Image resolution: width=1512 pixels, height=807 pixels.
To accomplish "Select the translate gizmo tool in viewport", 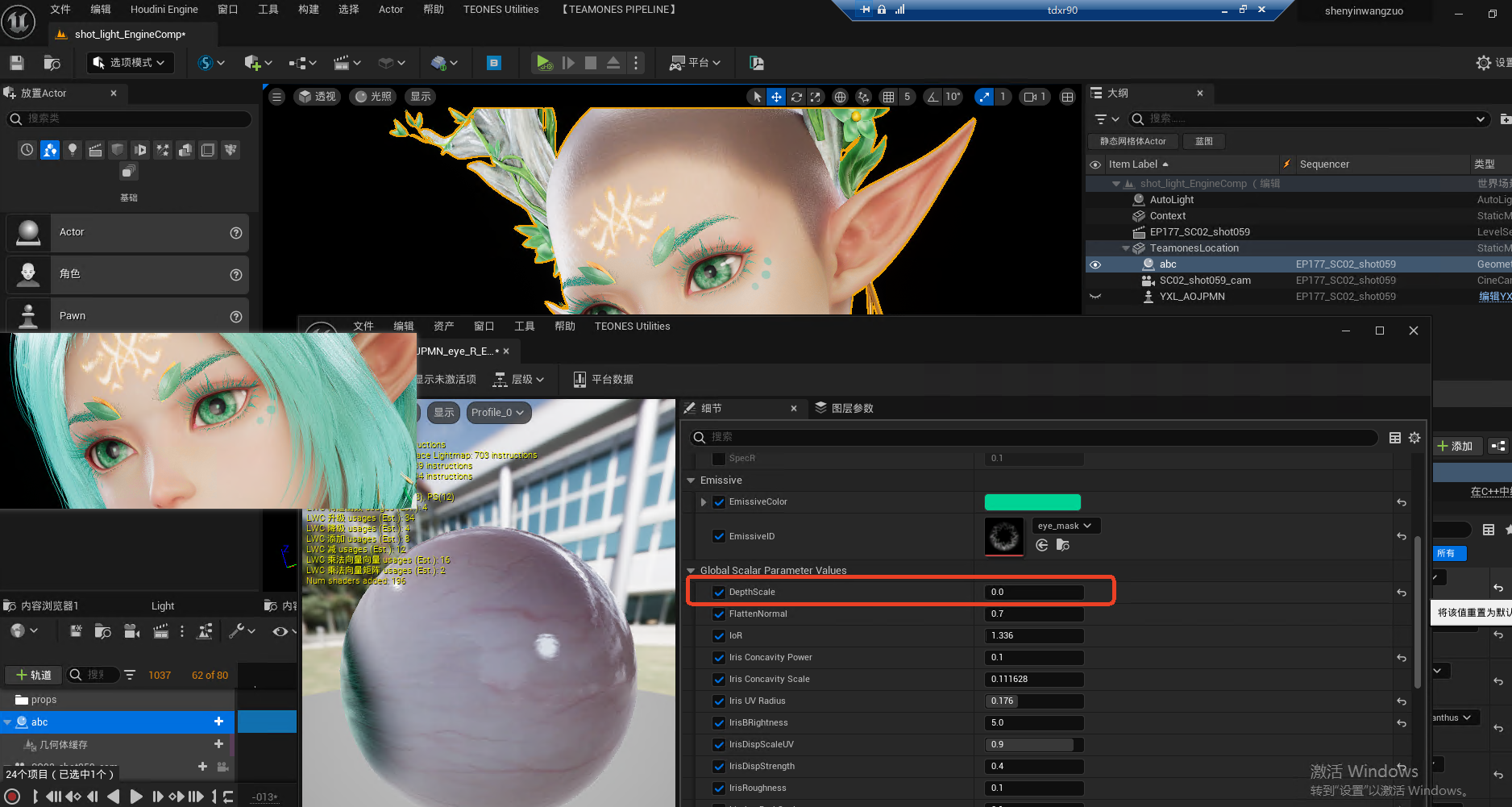I will [776, 97].
